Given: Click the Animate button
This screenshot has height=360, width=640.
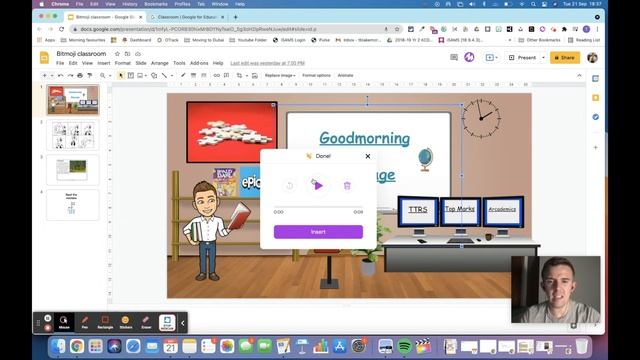Looking at the screenshot, I should (345, 76).
